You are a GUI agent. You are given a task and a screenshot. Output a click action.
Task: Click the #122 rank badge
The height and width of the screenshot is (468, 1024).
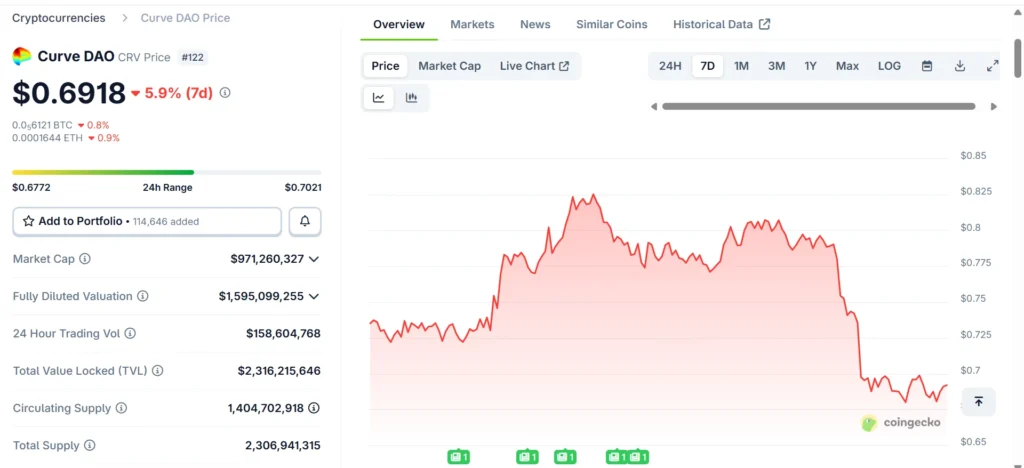(193, 57)
